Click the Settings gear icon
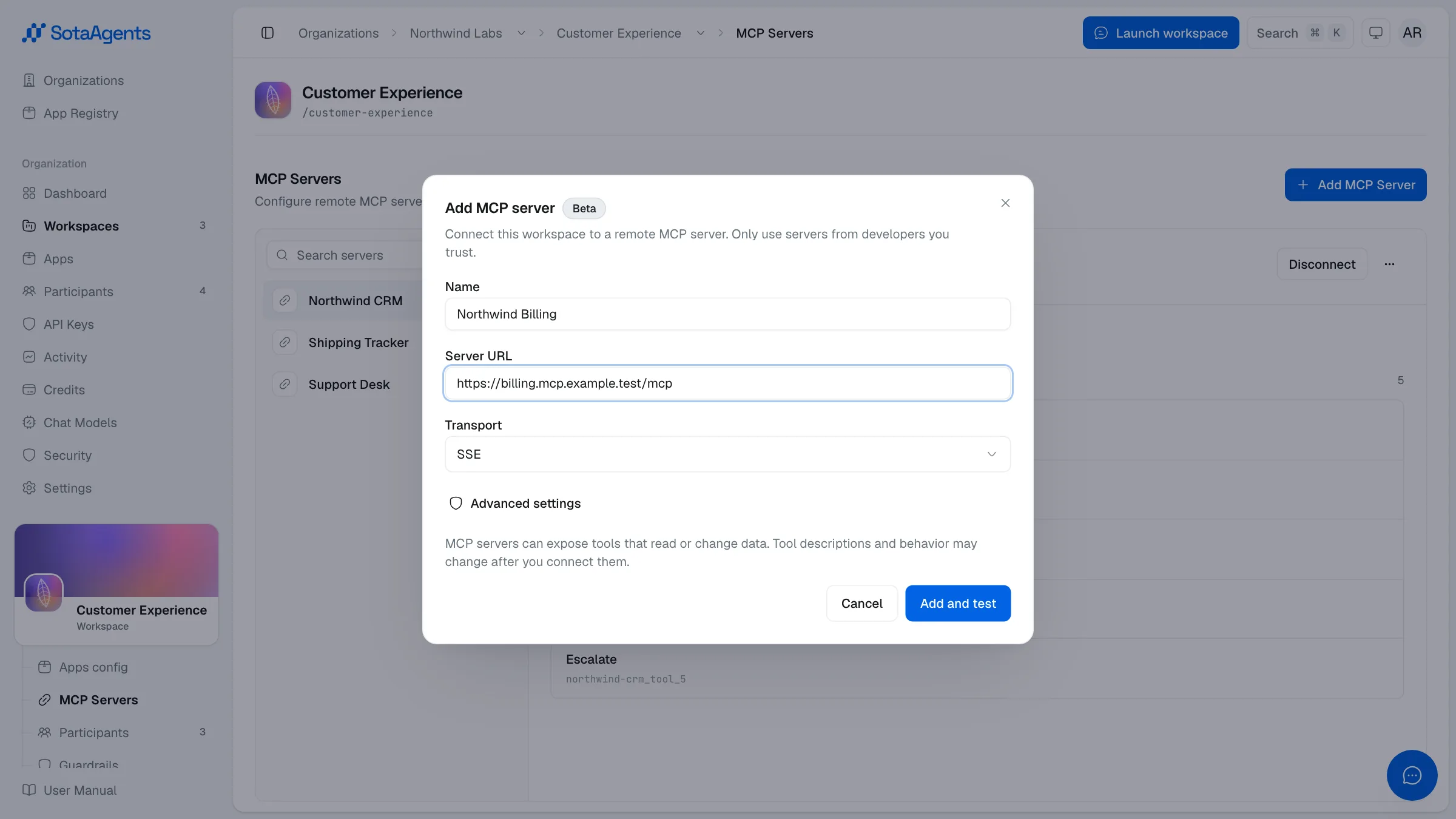 click(29, 488)
